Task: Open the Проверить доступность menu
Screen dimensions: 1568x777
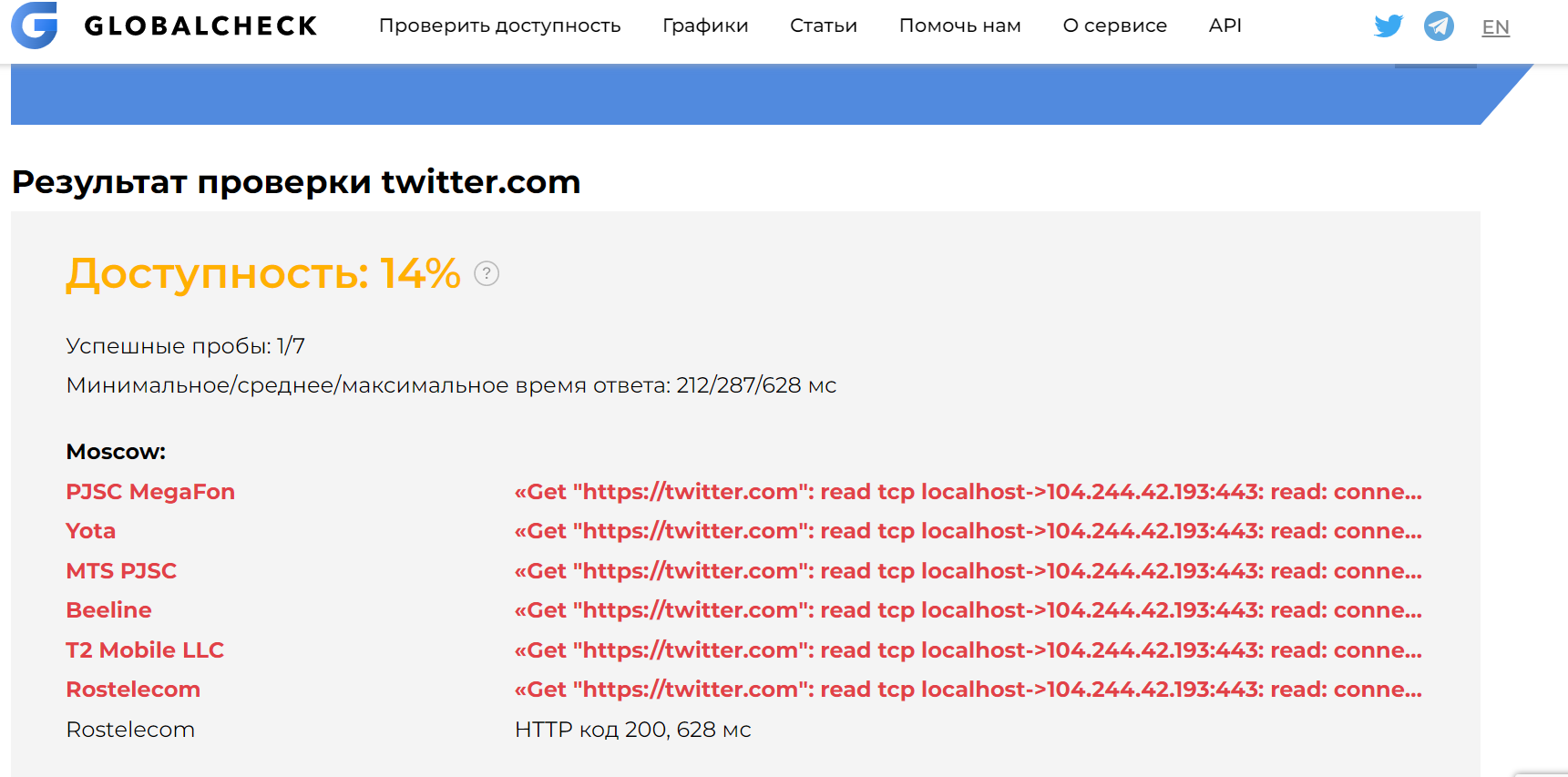Action: (x=499, y=26)
